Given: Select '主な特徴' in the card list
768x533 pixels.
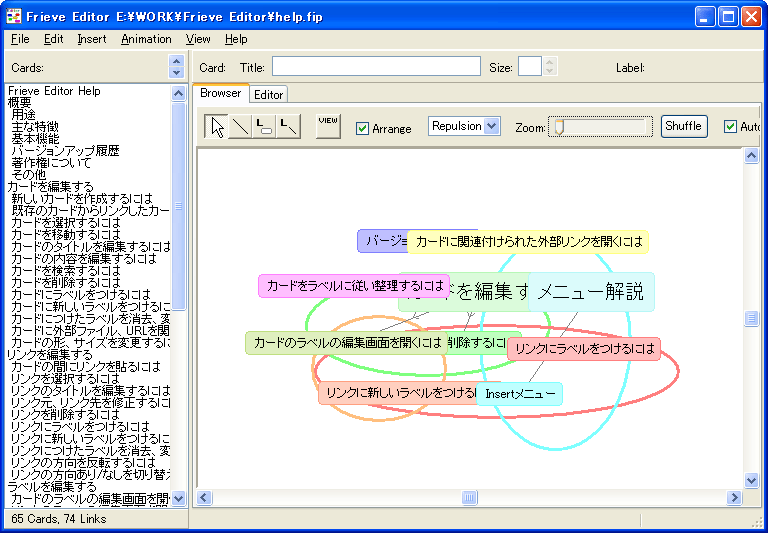Looking at the screenshot, I should pyautogui.click(x=35, y=127).
